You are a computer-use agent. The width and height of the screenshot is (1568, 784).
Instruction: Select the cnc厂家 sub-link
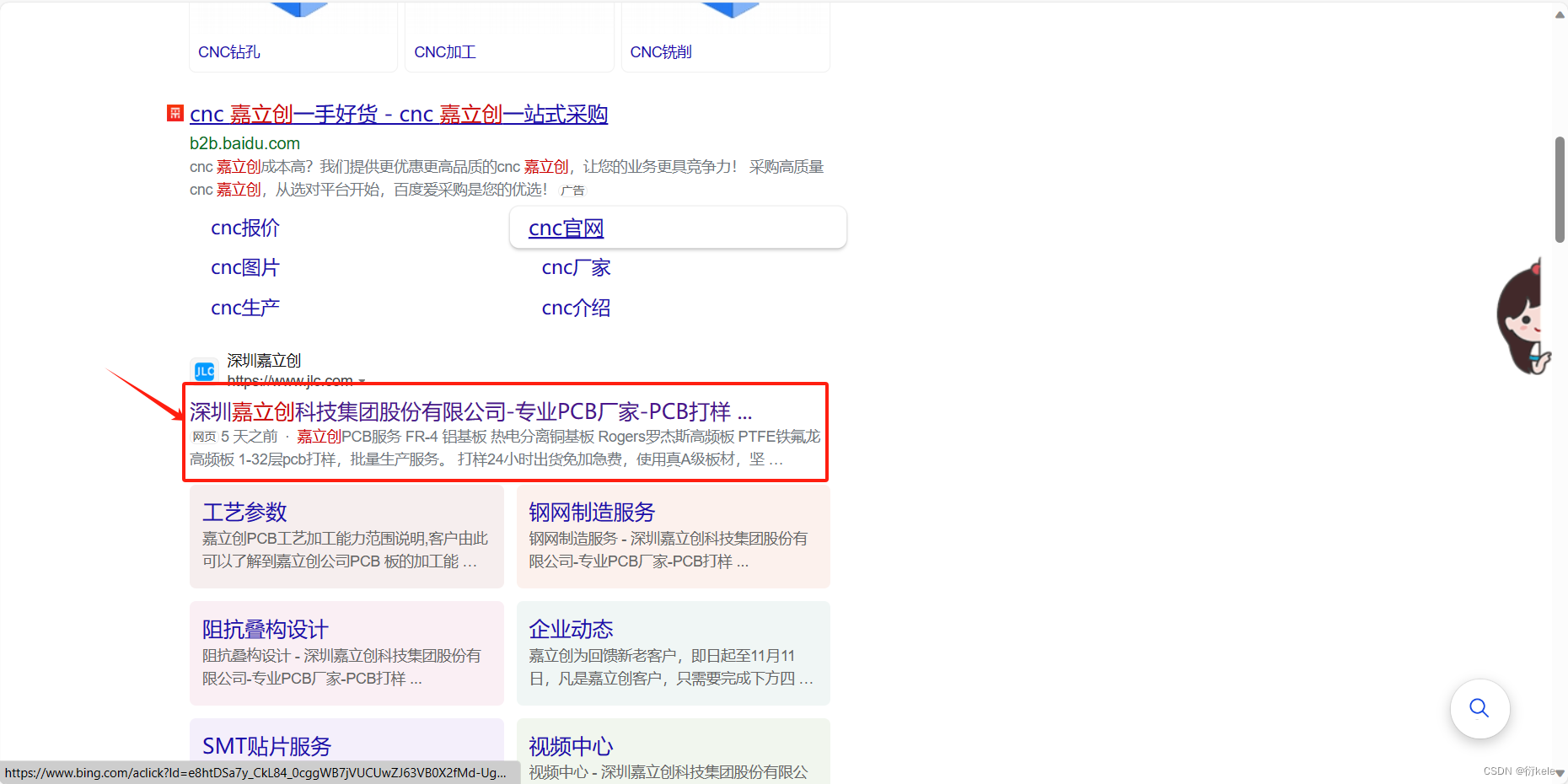coord(577,267)
